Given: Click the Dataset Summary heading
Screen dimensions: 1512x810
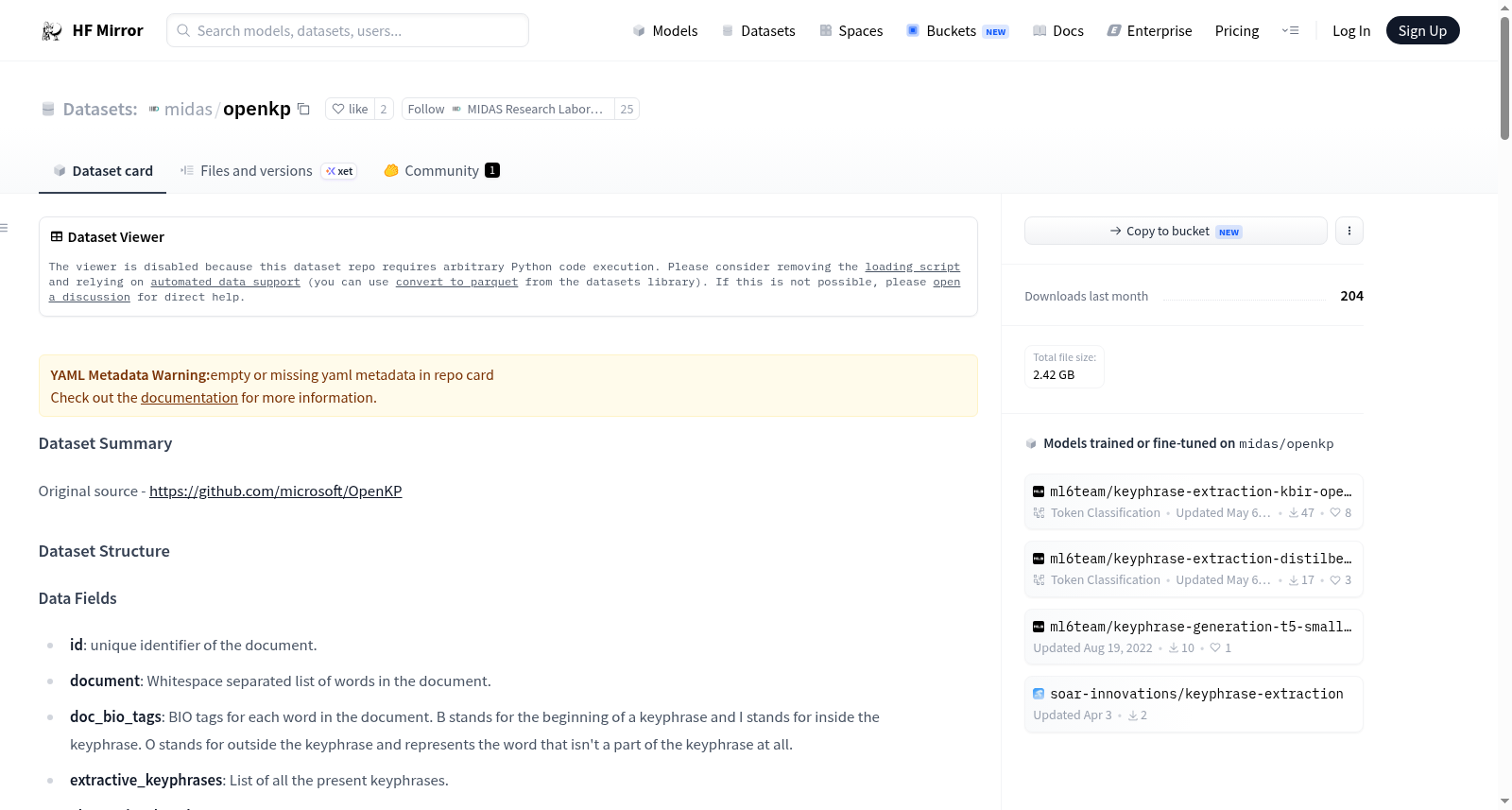Looking at the screenshot, I should pos(105,443).
